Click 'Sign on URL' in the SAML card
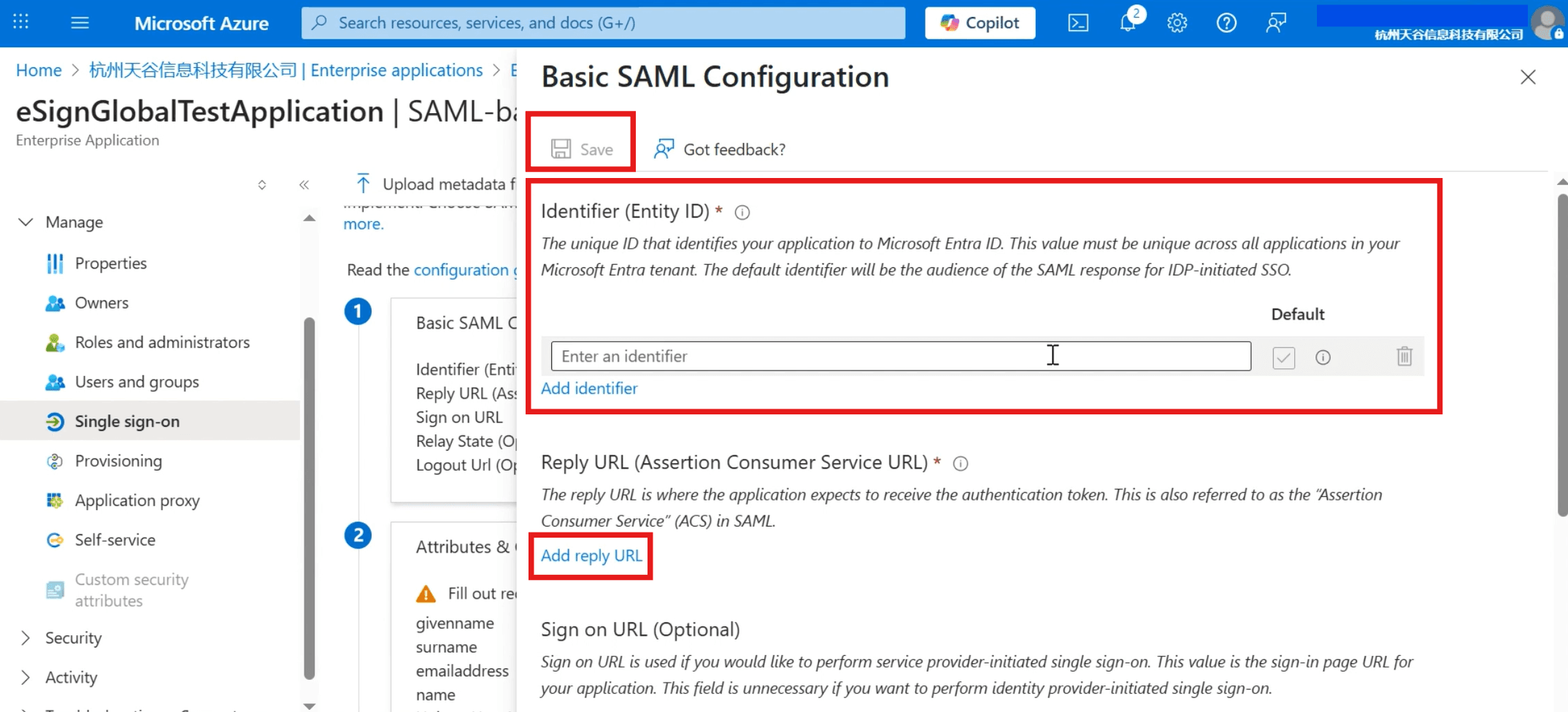Screen dimensions: 1568x712 tap(459, 417)
